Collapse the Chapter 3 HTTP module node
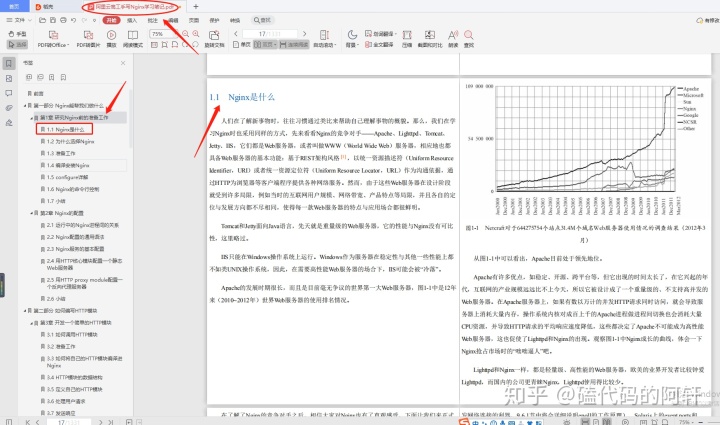The image size is (720, 425). (x=32, y=323)
